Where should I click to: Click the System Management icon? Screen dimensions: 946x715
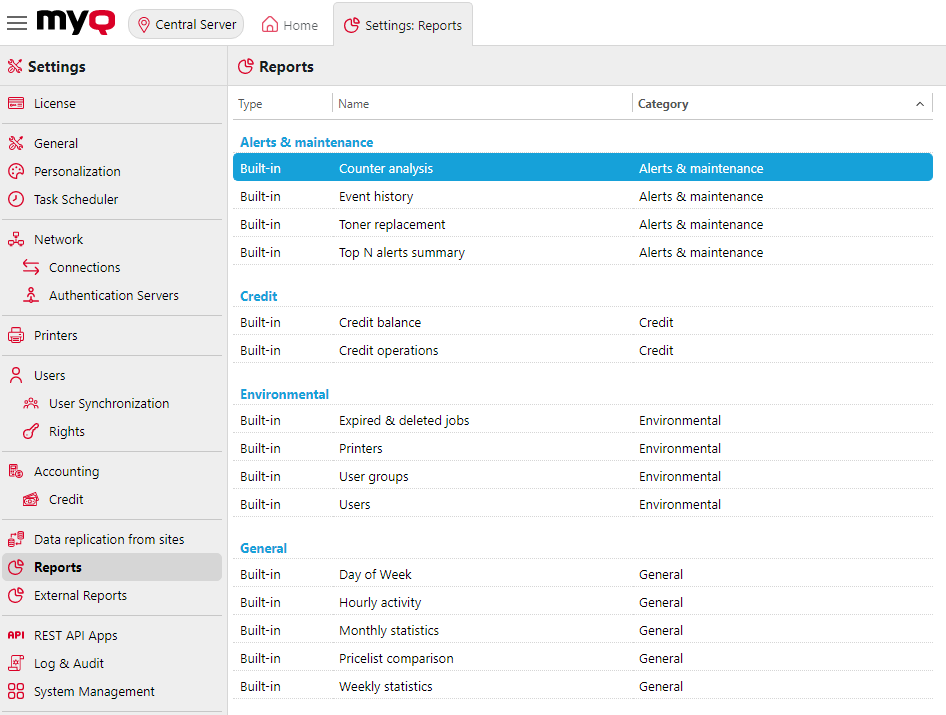coord(16,692)
